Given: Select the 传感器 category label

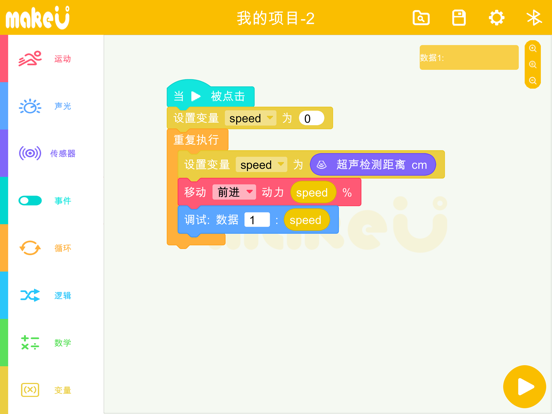Looking at the screenshot, I should pyautogui.click(x=63, y=153).
